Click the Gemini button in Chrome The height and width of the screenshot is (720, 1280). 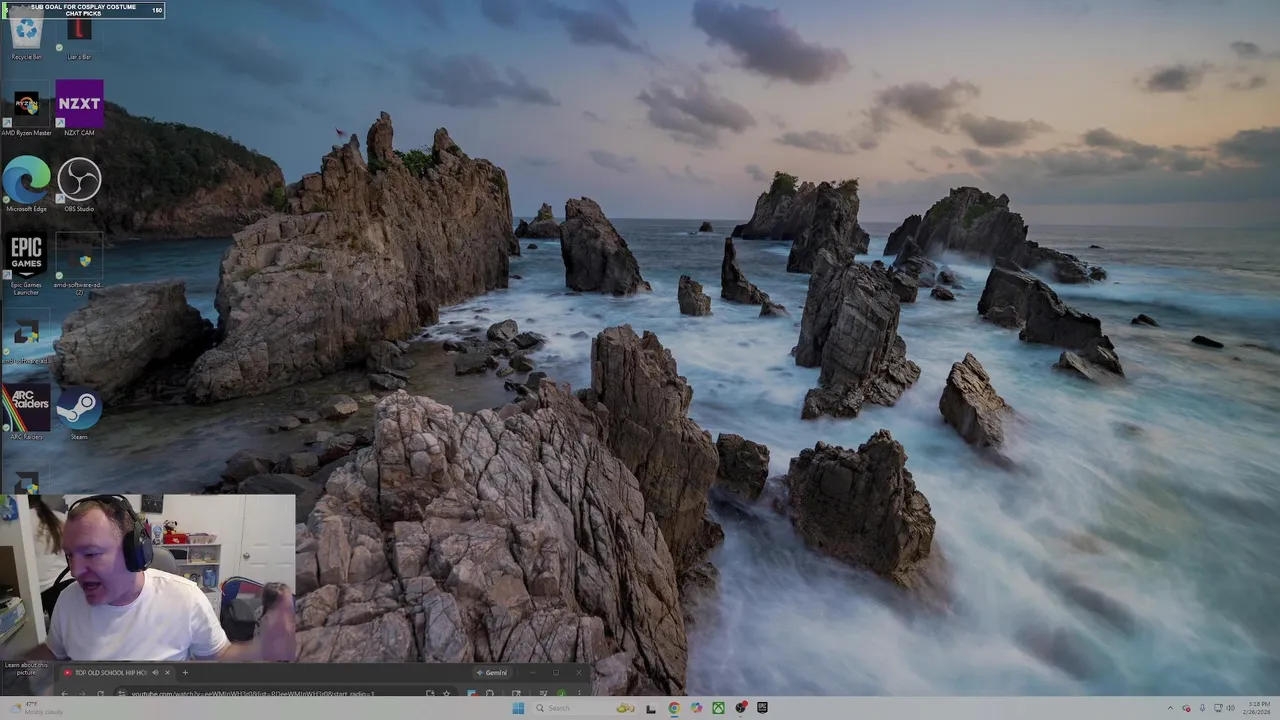pos(492,672)
